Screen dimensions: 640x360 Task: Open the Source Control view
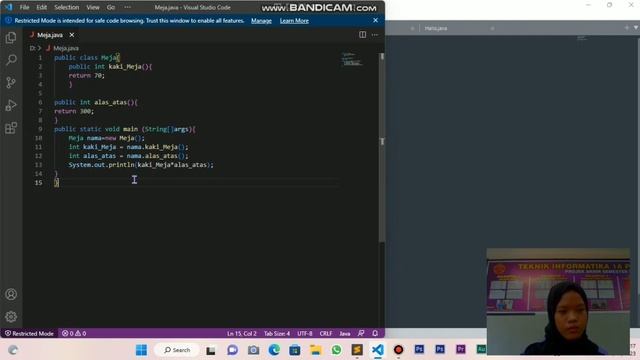pyautogui.click(x=11, y=82)
